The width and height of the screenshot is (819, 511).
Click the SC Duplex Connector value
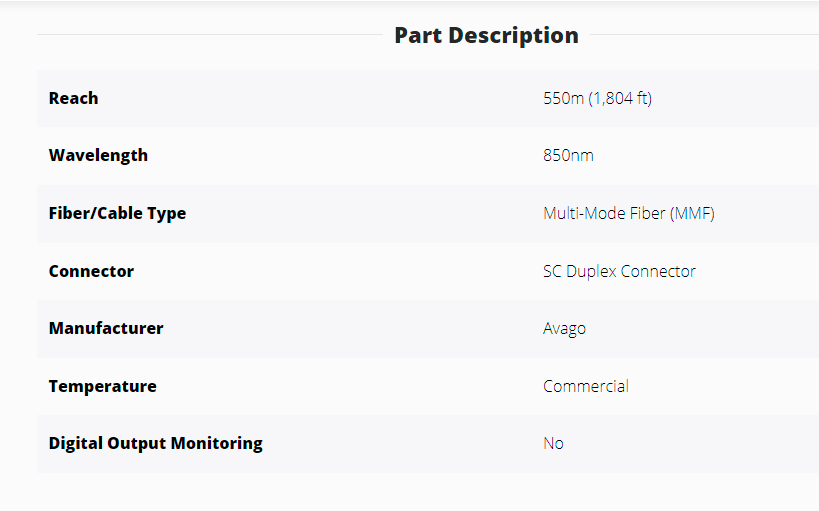coord(619,271)
